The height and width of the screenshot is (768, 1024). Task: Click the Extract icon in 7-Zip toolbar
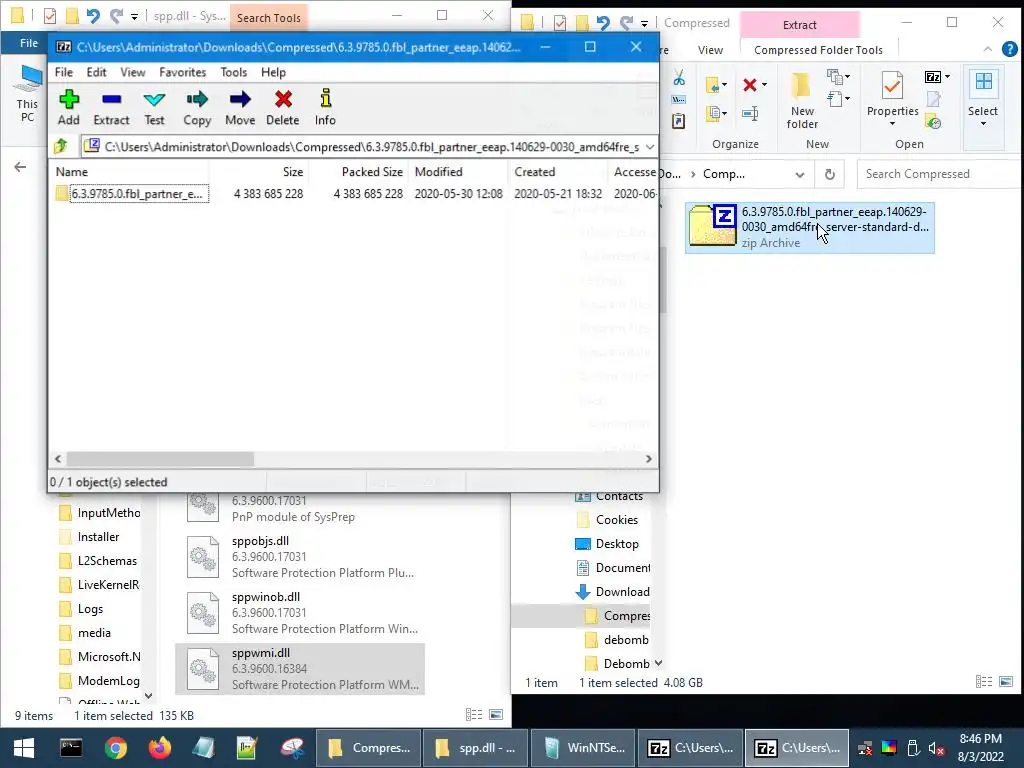click(111, 108)
